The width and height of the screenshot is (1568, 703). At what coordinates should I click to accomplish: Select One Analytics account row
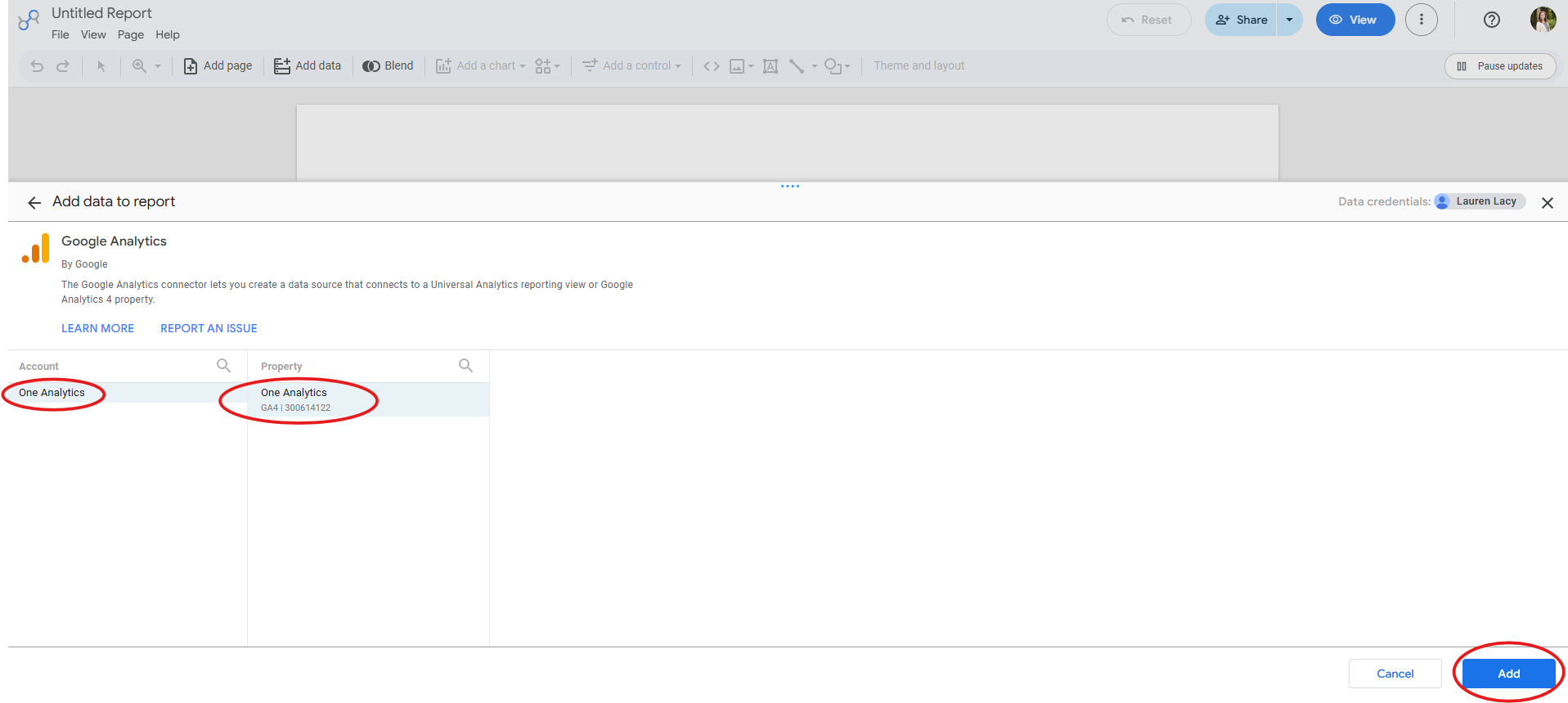click(x=128, y=393)
